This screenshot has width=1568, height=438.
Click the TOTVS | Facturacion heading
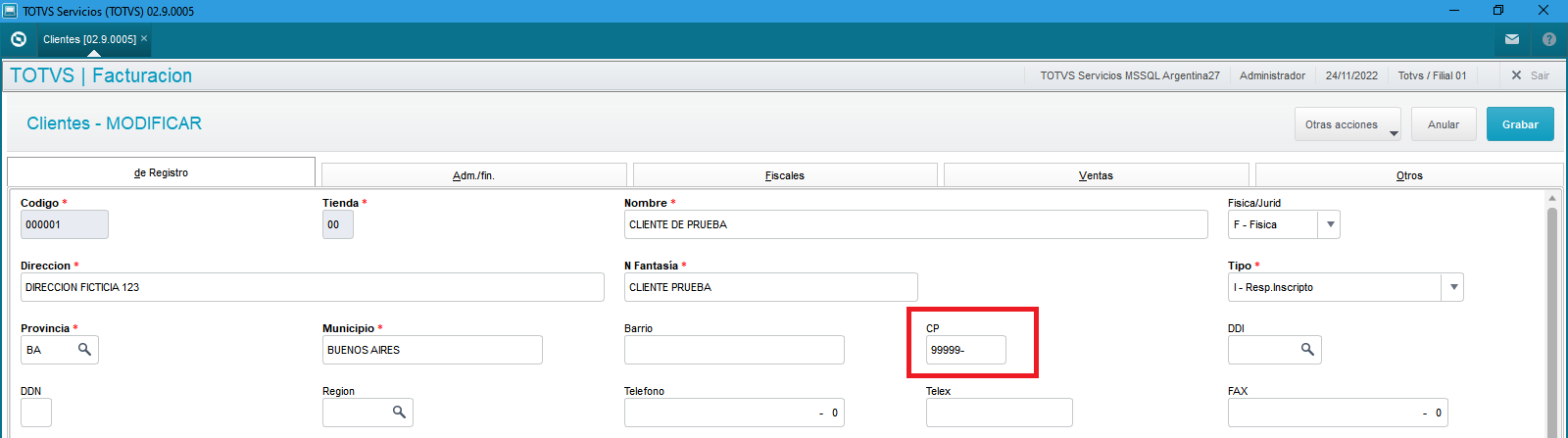[101, 75]
